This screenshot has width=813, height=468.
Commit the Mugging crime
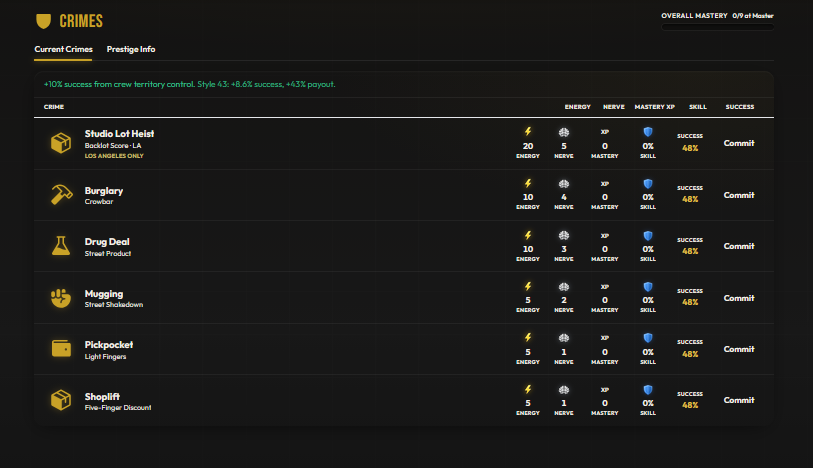(739, 298)
